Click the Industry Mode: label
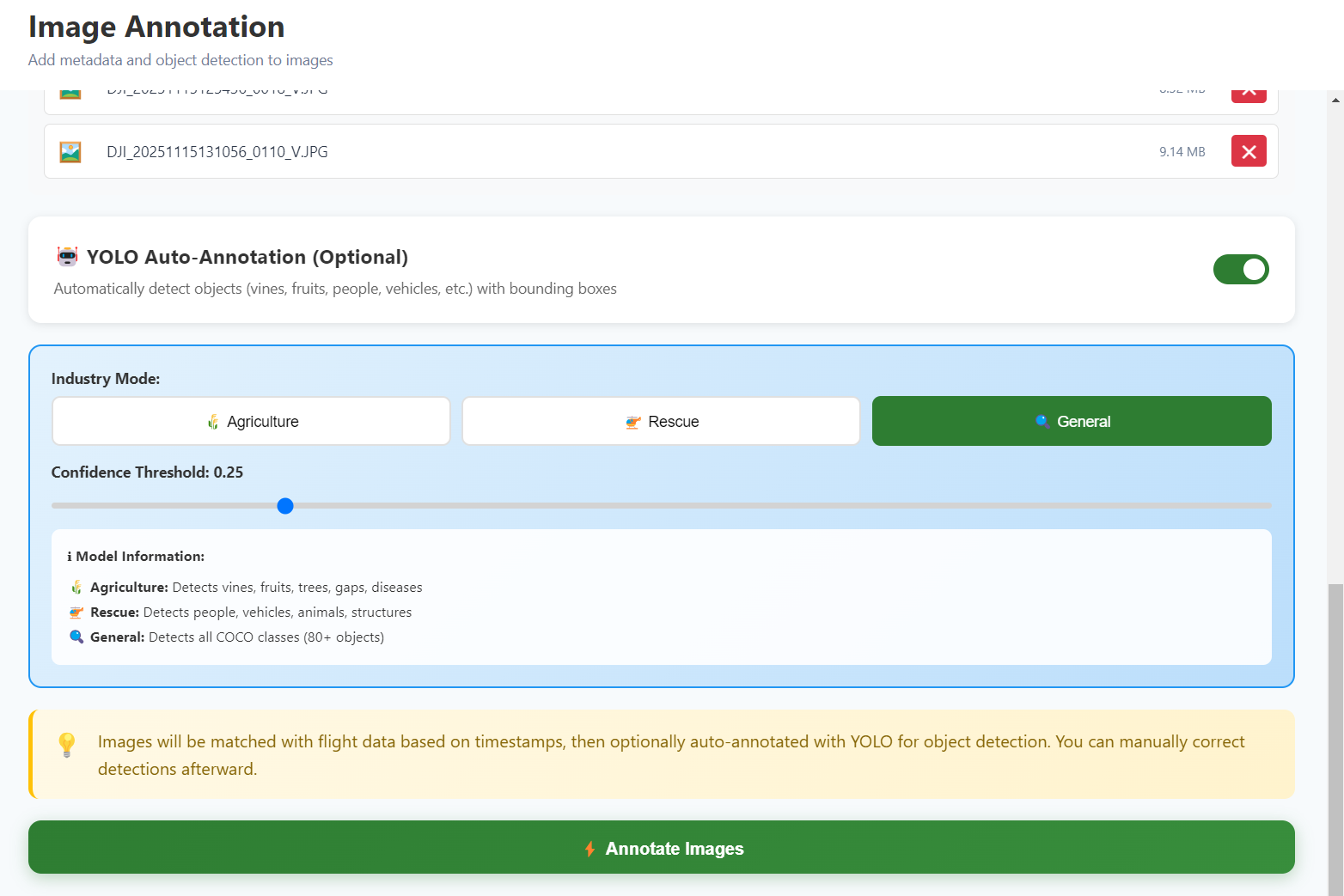The image size is (1344, 896). (x=106, y=379)
